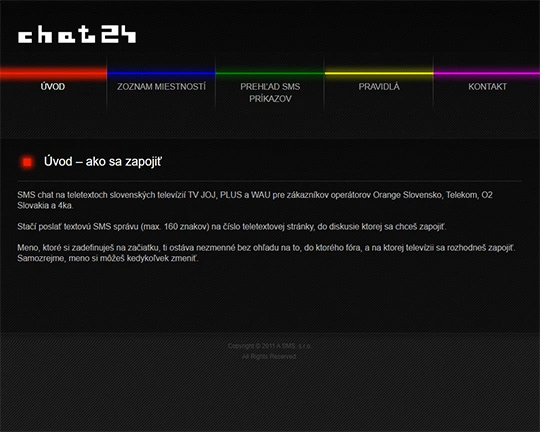The width and height of the screenshot is (540, 432).
Task: Click the red square heading icon
Action: (x=27, y=162)
